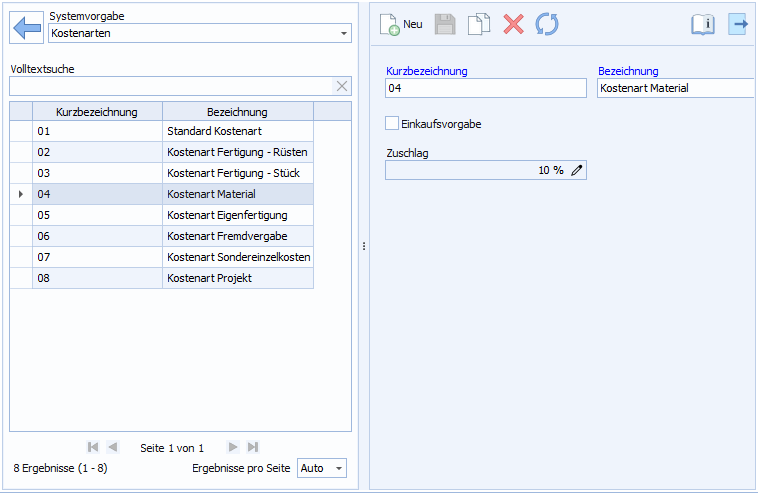Viewport: 758px width, 494px height.
Task: Create a new entry with Neu
Action: coord(402,24)
